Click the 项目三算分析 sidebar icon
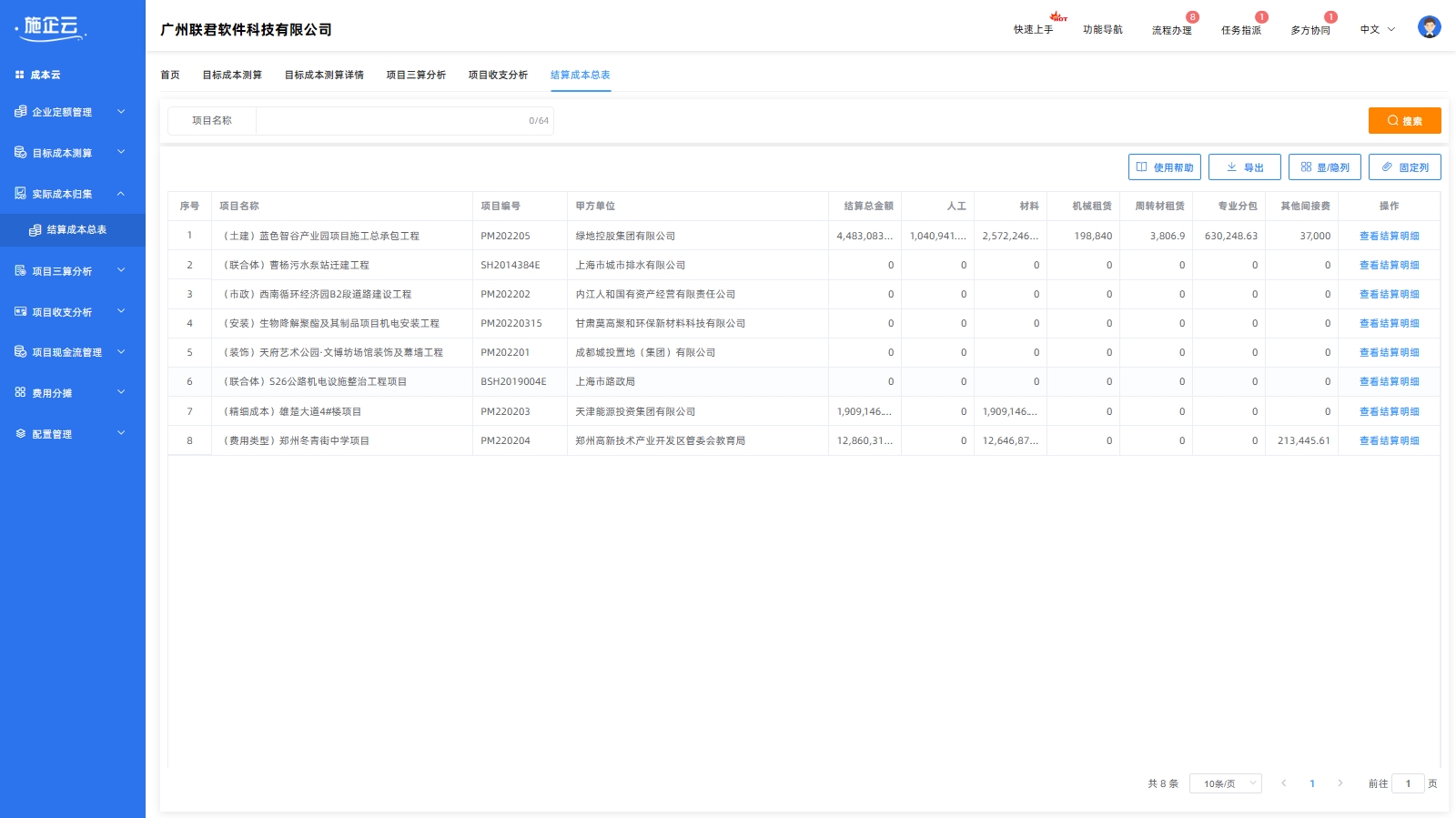The width and height of the screenshot is (1456, 818). coord(20,271)
